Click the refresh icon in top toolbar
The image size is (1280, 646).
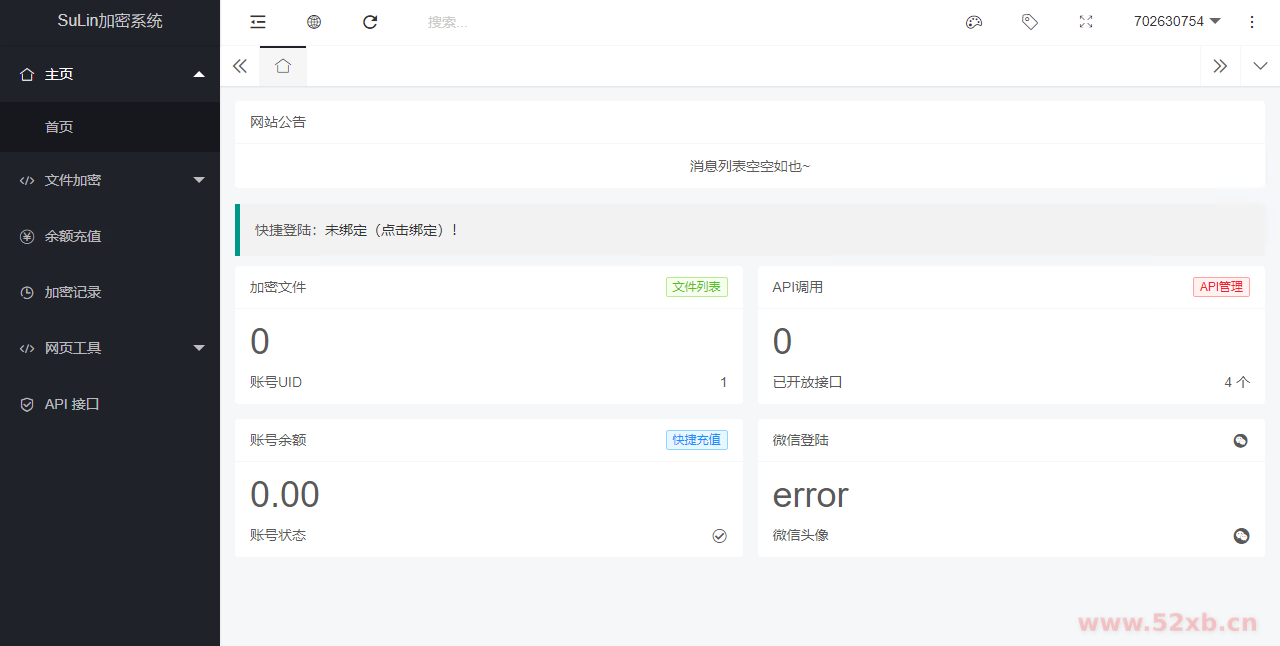click(x=370, y=22)
